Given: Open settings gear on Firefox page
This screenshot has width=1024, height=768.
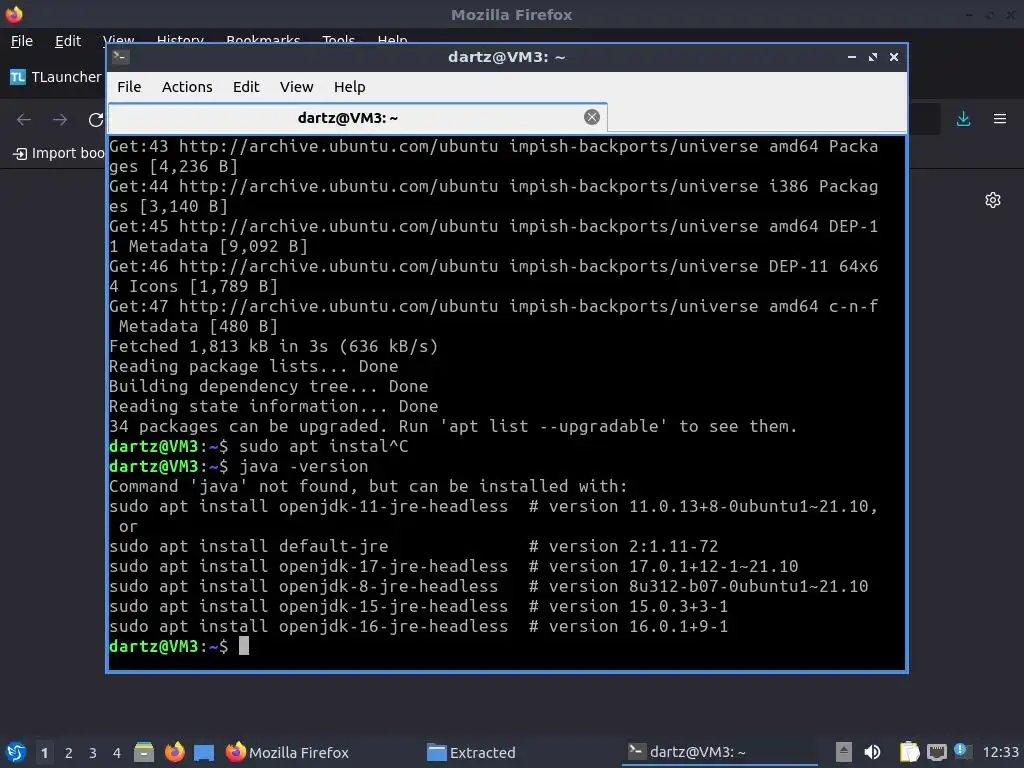Looking at the screenshot, I should [x=993, y=200].
